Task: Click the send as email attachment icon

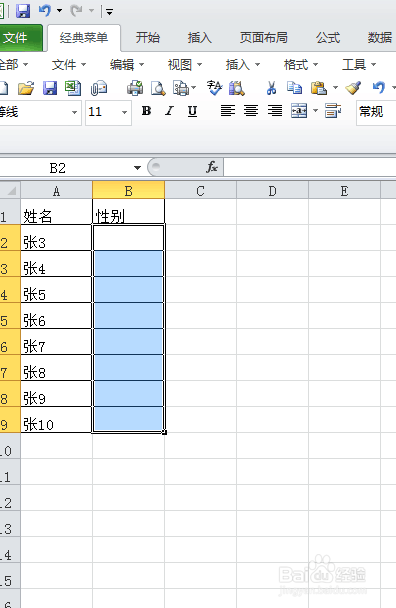Action: pyautogui.click(x=99, y=88)
